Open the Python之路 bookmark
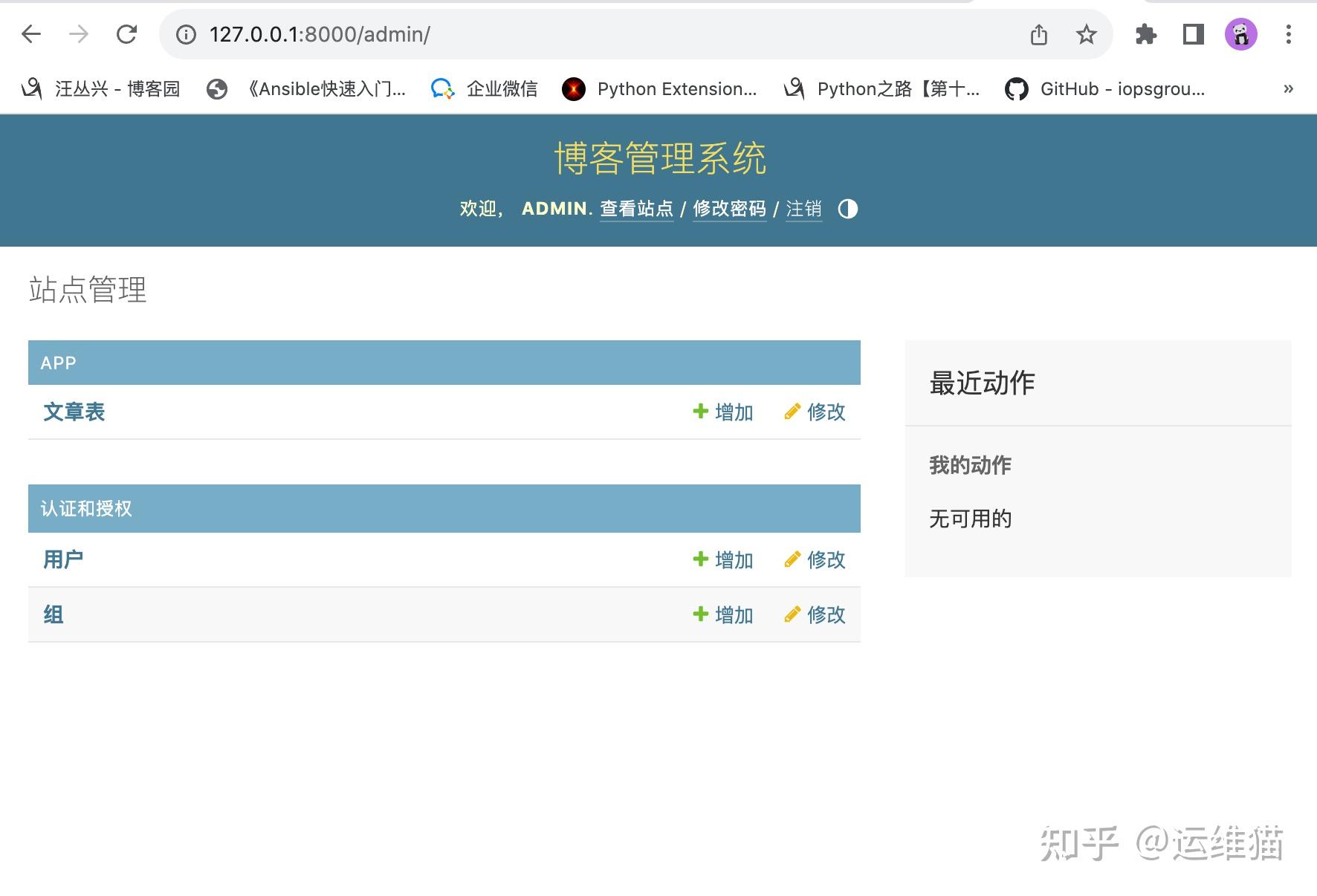Image resolution: width=1317 pixels, height=896 pixels. pyautogui.click(x=882, y=89)
